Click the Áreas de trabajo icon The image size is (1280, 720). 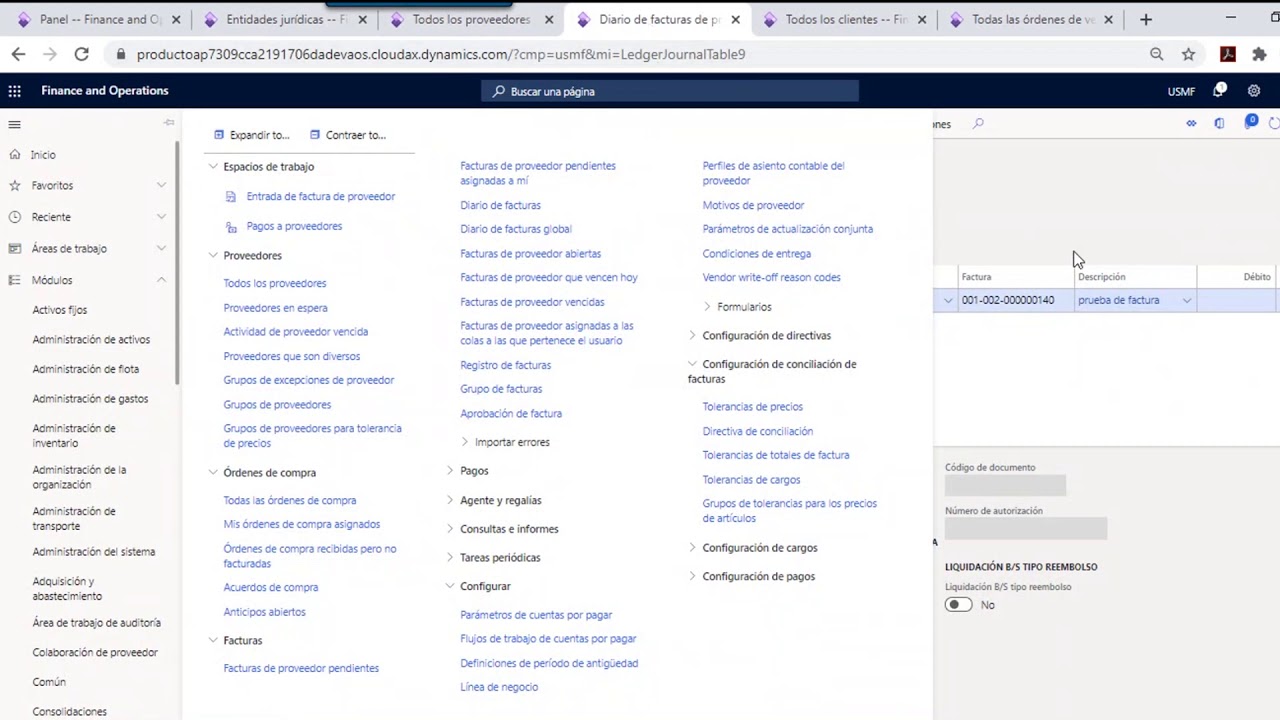tap(15, 249)
